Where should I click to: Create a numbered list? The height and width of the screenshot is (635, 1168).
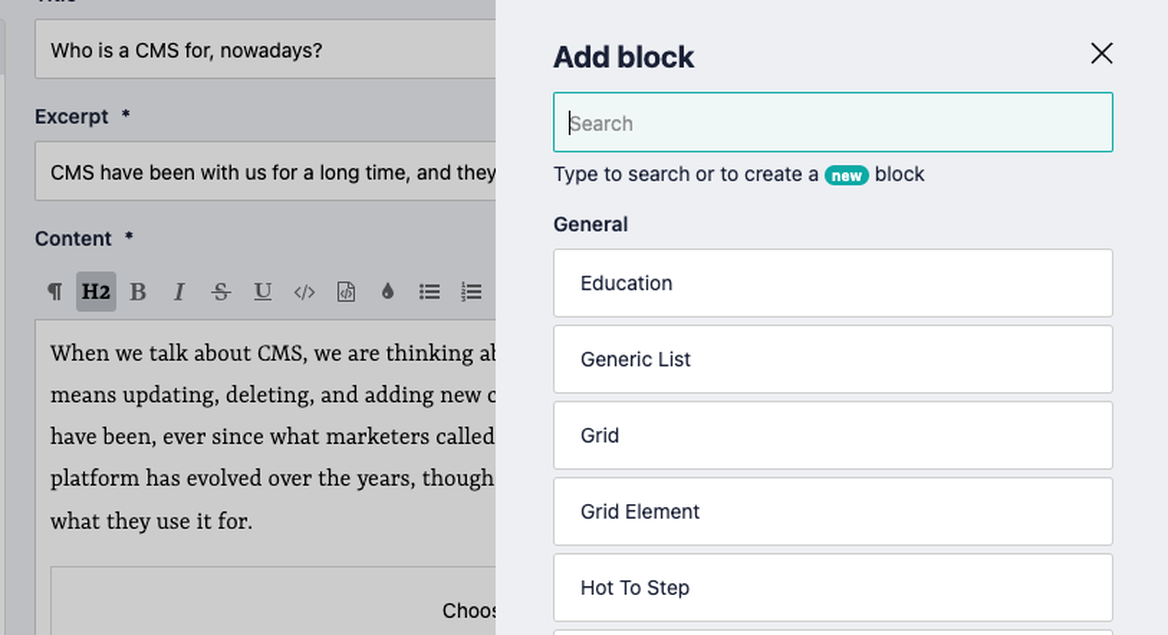(471, 291)
